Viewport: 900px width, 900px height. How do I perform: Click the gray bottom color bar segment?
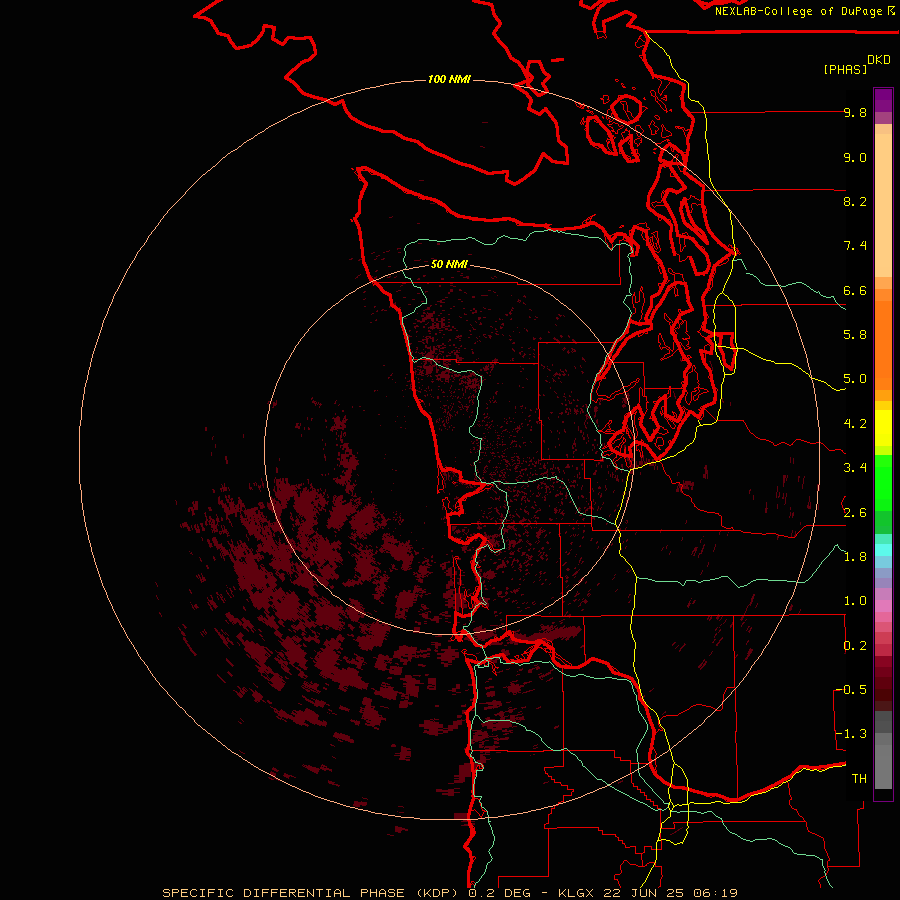point(883,766)
